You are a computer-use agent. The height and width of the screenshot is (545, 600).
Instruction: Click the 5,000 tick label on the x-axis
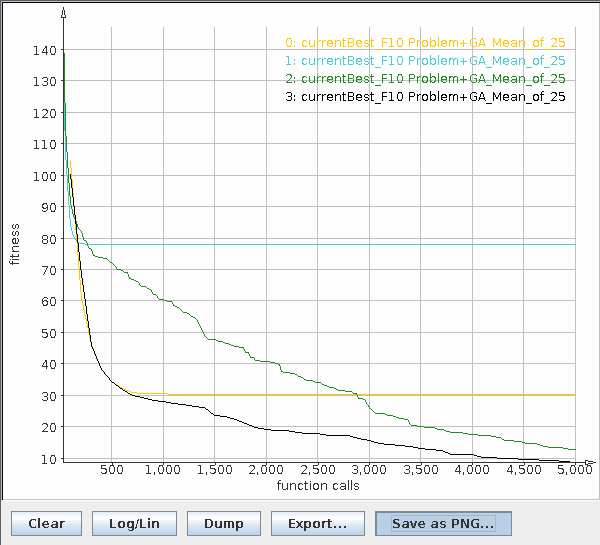(x=573, y=470)
